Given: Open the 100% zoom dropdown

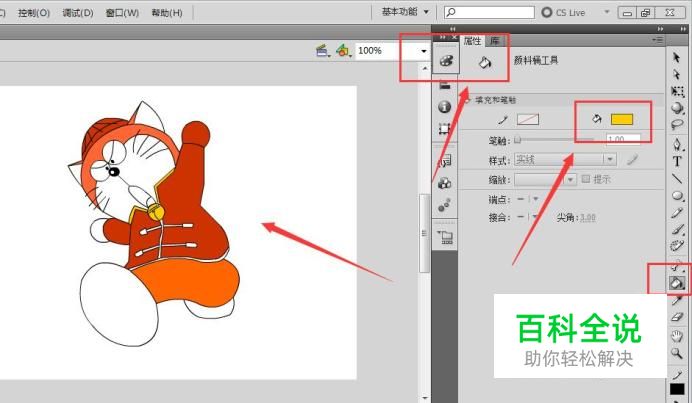Looking at the screenshot, I should click(424, 51).
